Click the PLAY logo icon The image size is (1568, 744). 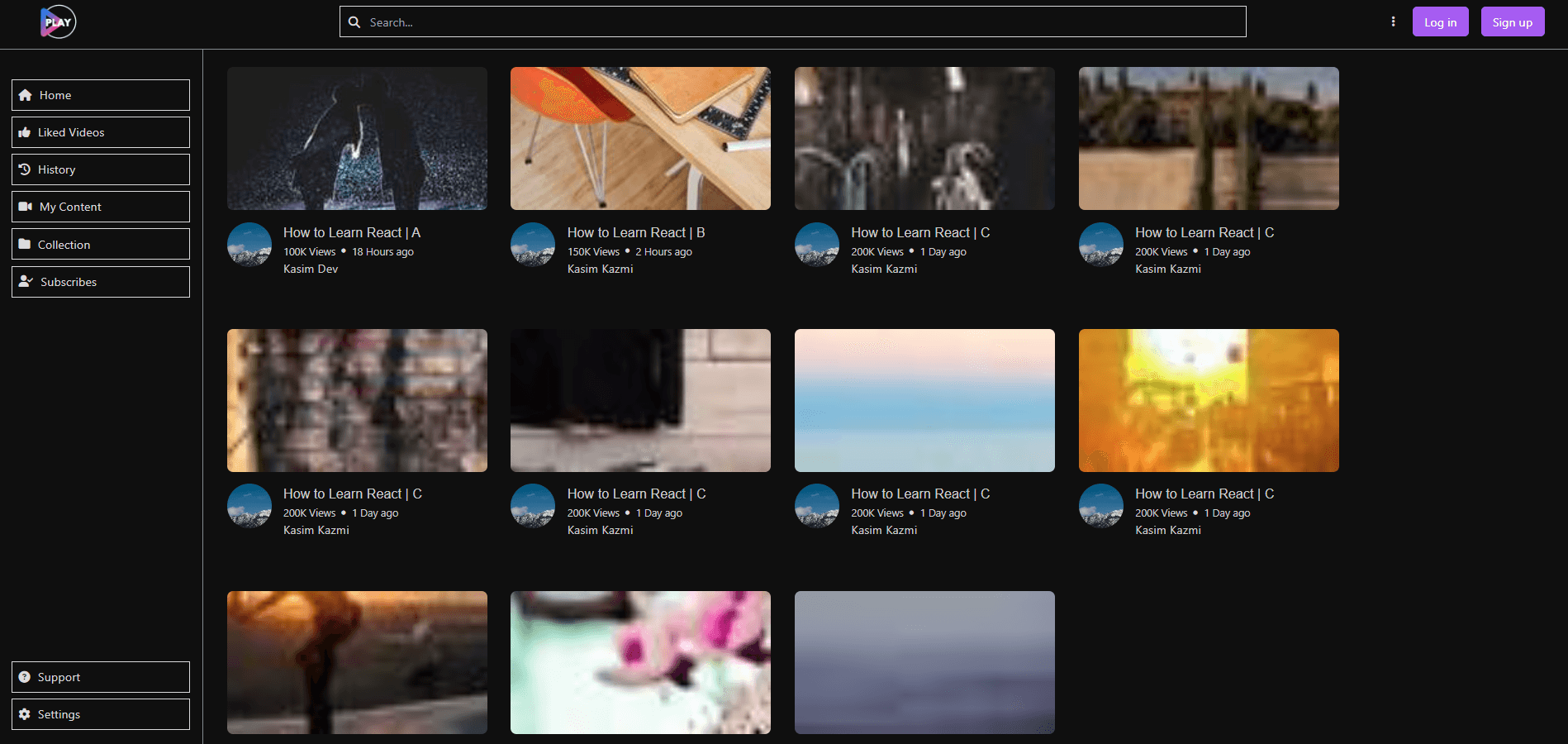[x=58, y=22]
